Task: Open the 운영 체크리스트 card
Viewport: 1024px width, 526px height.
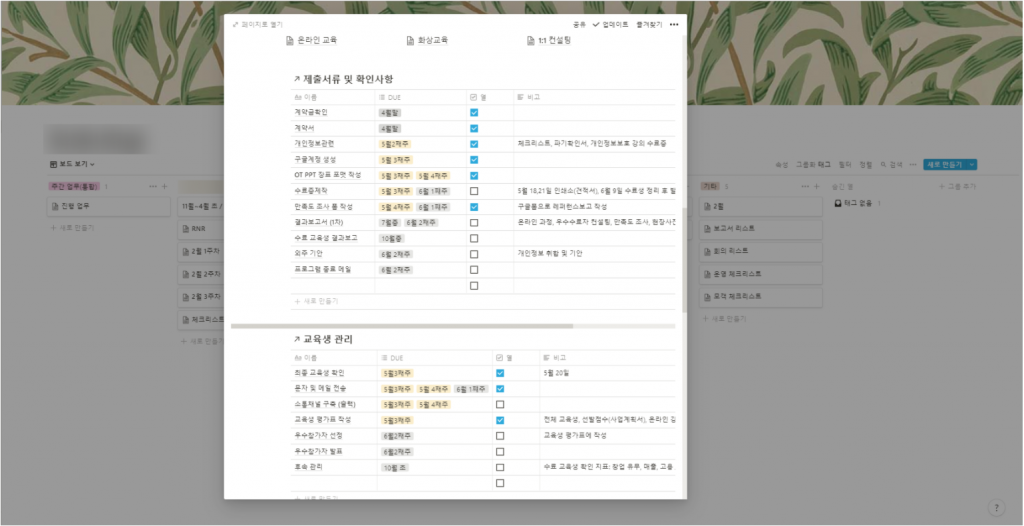Action: point(761,274)
